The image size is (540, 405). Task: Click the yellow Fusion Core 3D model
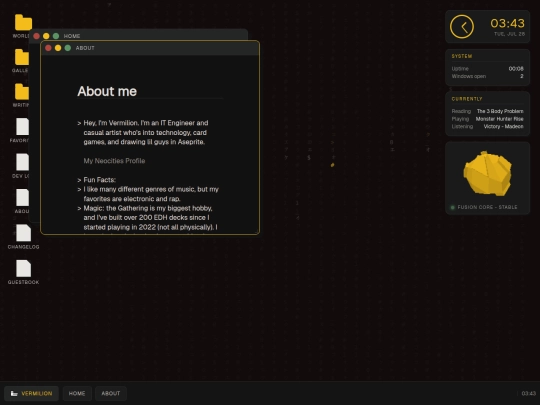tap(487, 174)
